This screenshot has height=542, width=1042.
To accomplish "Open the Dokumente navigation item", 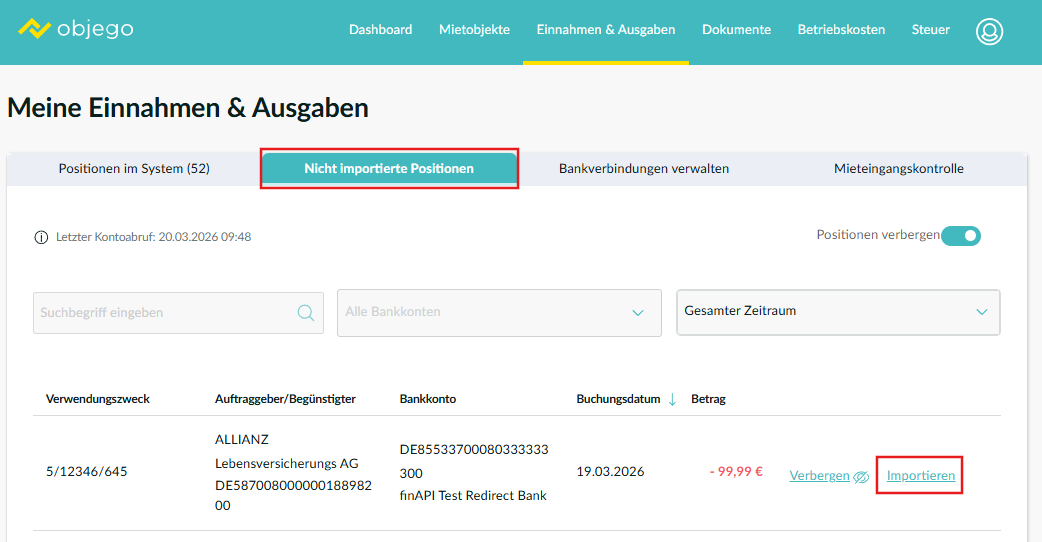I will (x=736, y=30).
